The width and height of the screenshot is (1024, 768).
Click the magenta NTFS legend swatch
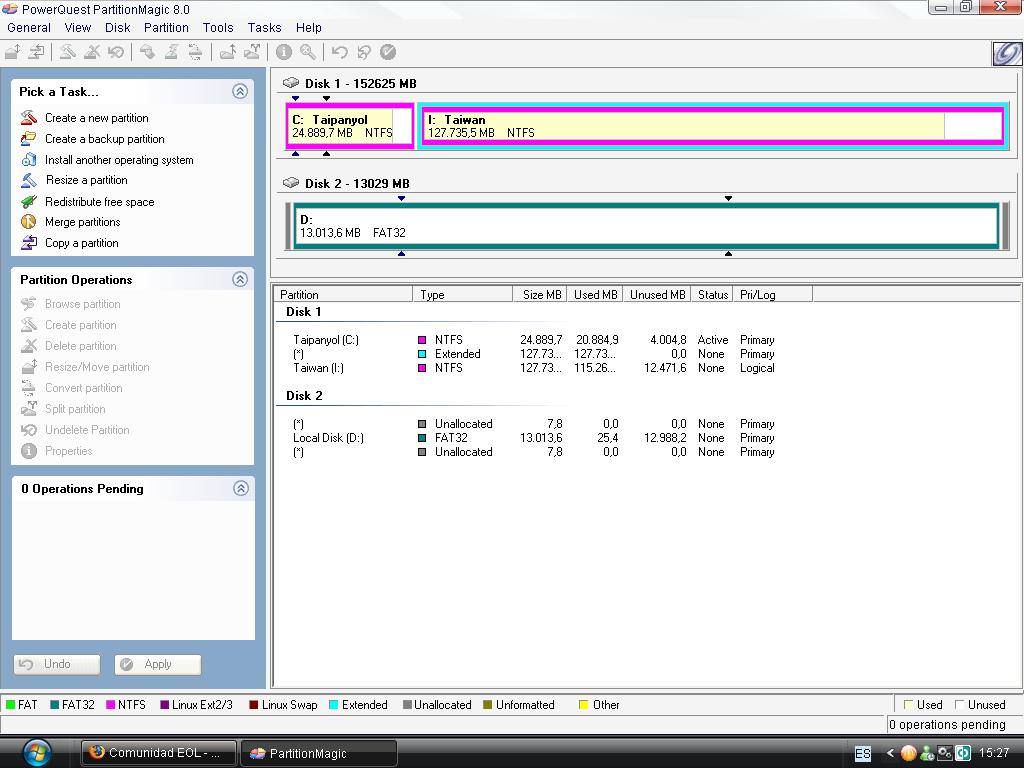[x=110, y=705]
